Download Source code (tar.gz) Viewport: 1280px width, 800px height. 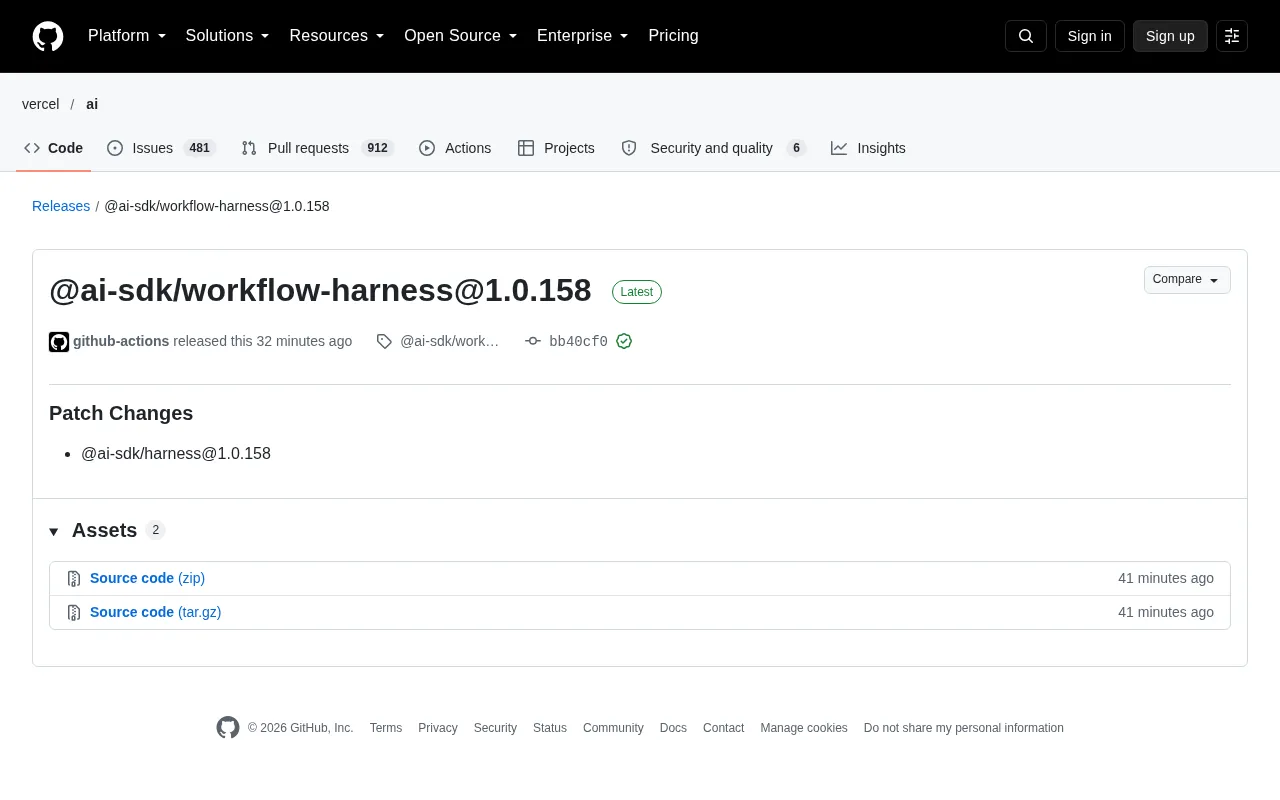[x=155, y=612]
